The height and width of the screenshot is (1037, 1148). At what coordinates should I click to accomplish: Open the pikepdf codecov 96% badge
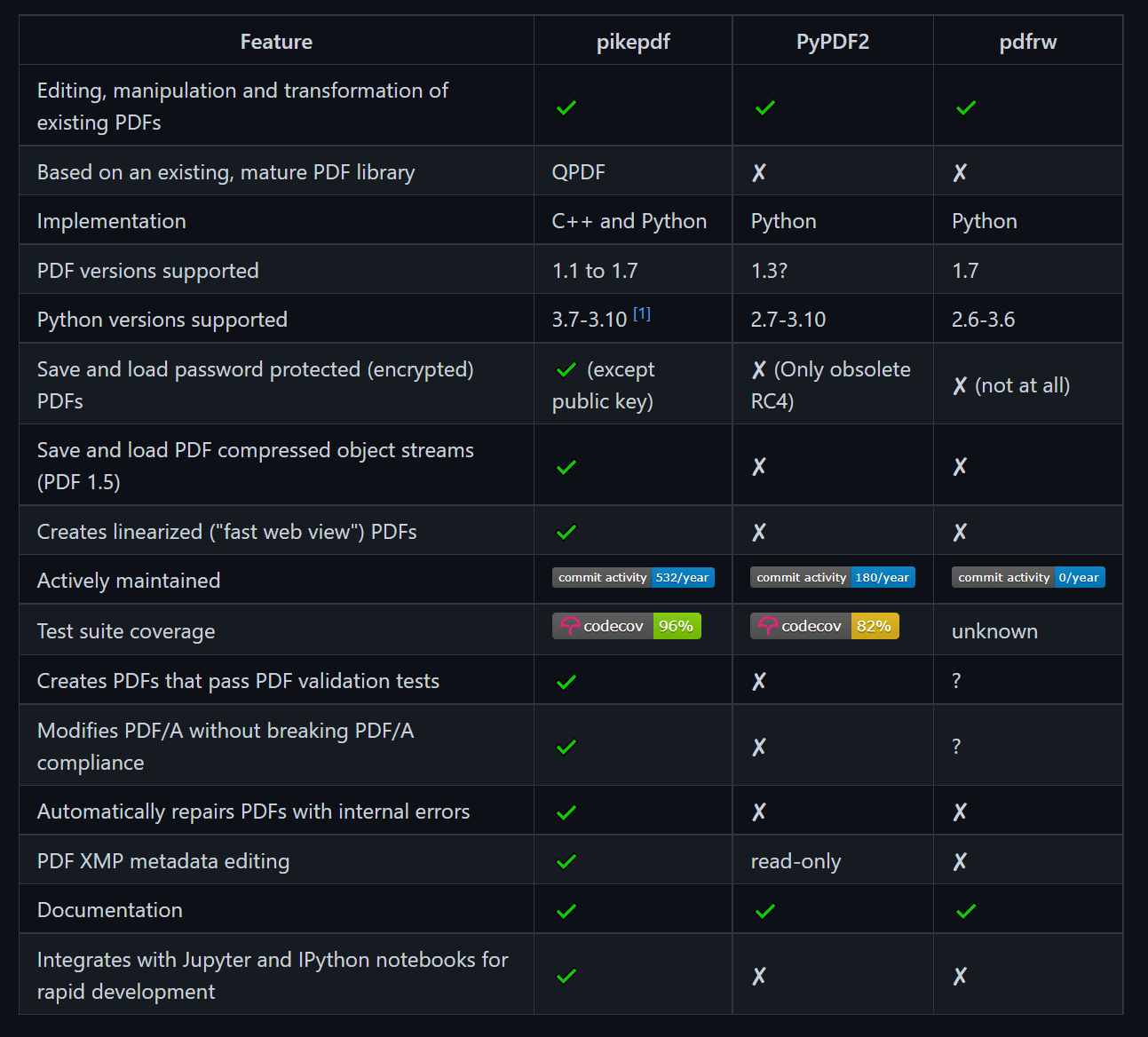point(627,626)
